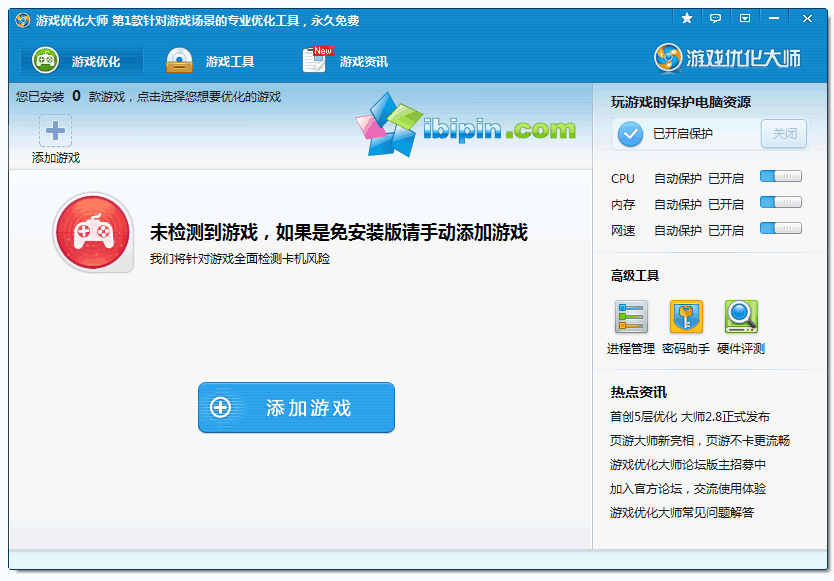Click the feedback speech-bubble icon
834x581 pixels.
tap(715, 19)
